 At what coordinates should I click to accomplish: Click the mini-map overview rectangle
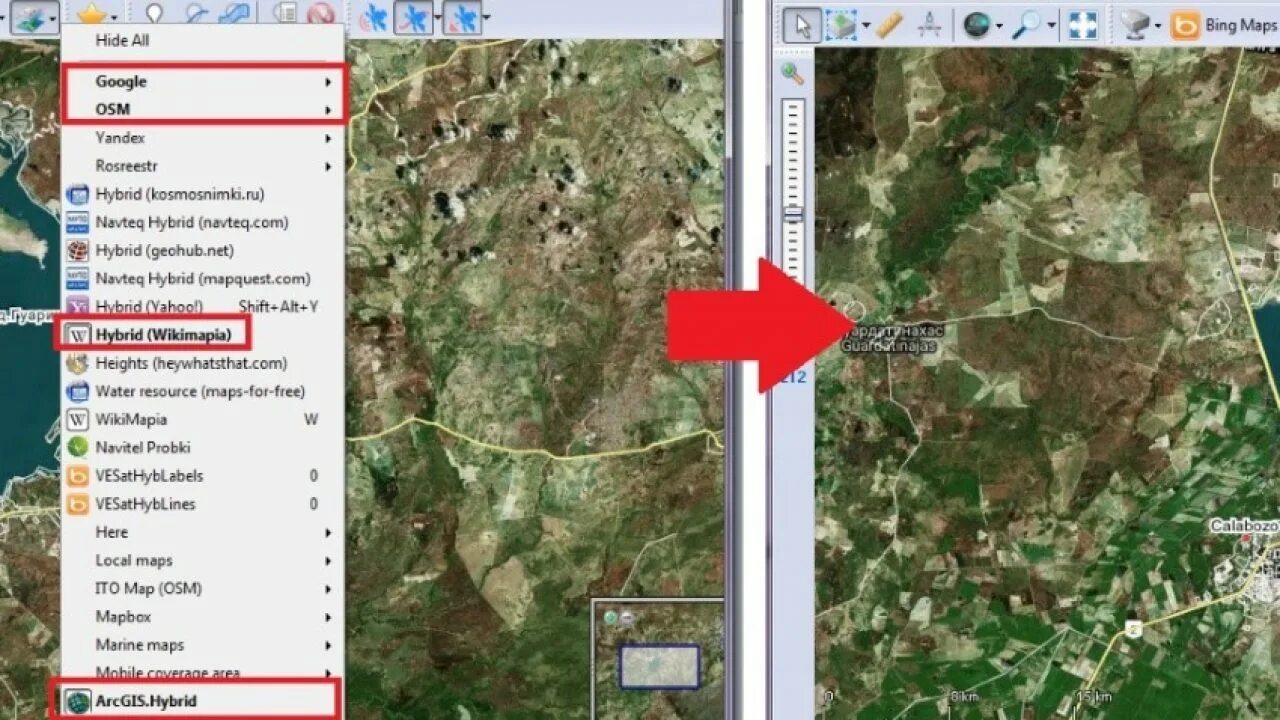[659, 667]
